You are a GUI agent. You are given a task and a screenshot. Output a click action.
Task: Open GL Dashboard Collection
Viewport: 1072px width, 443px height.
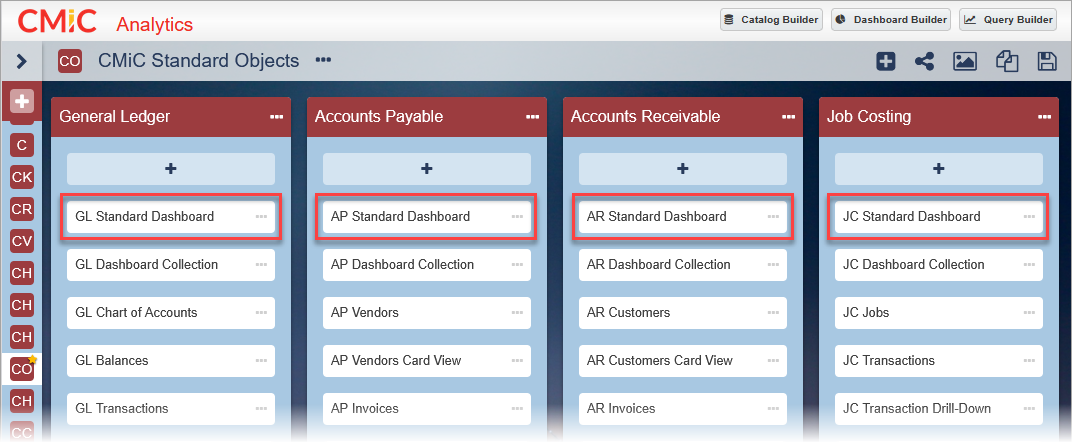click(171, 265)
